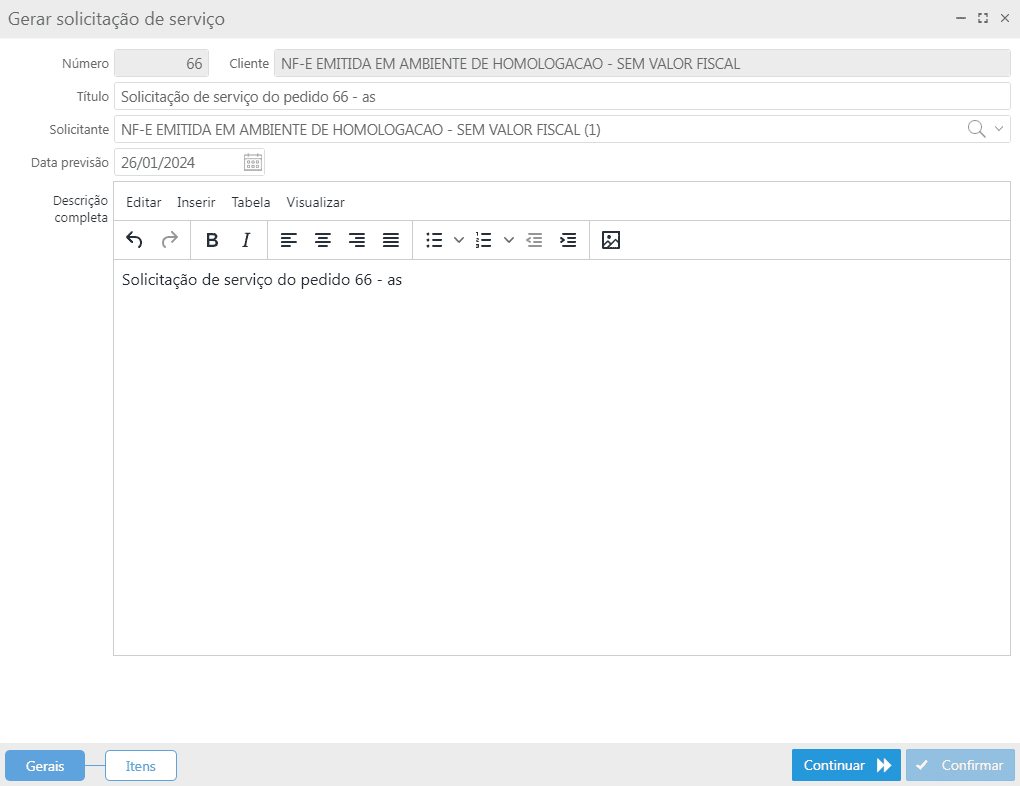This screenshot has width=1020, height=786.
Task: Expand the Solicitante dropdown arrow
Action: pos(999,129)
